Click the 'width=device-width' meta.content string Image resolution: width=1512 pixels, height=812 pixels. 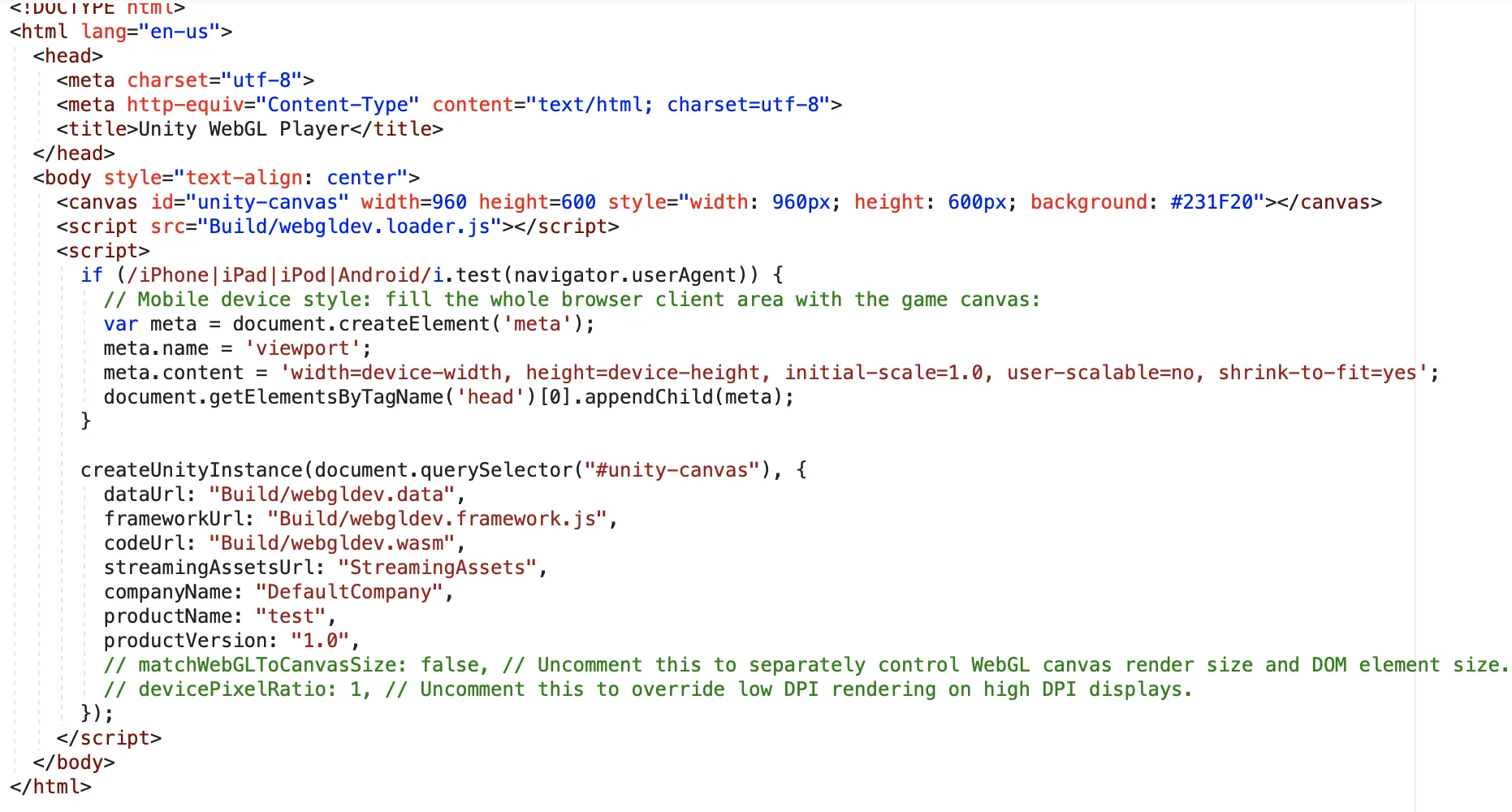853,373
